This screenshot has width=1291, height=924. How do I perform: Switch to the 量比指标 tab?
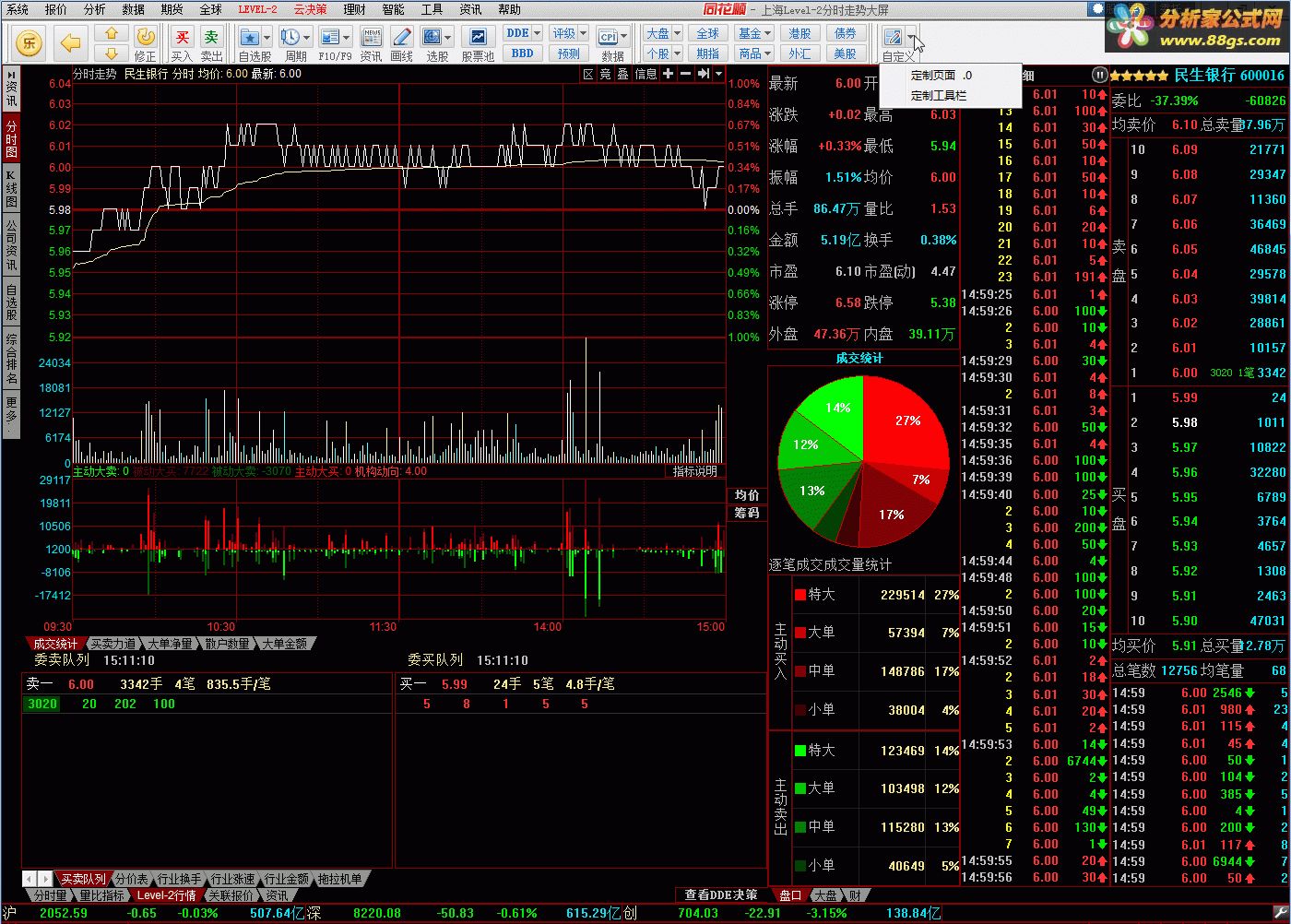pyautogui.click(x=101, y=895)
